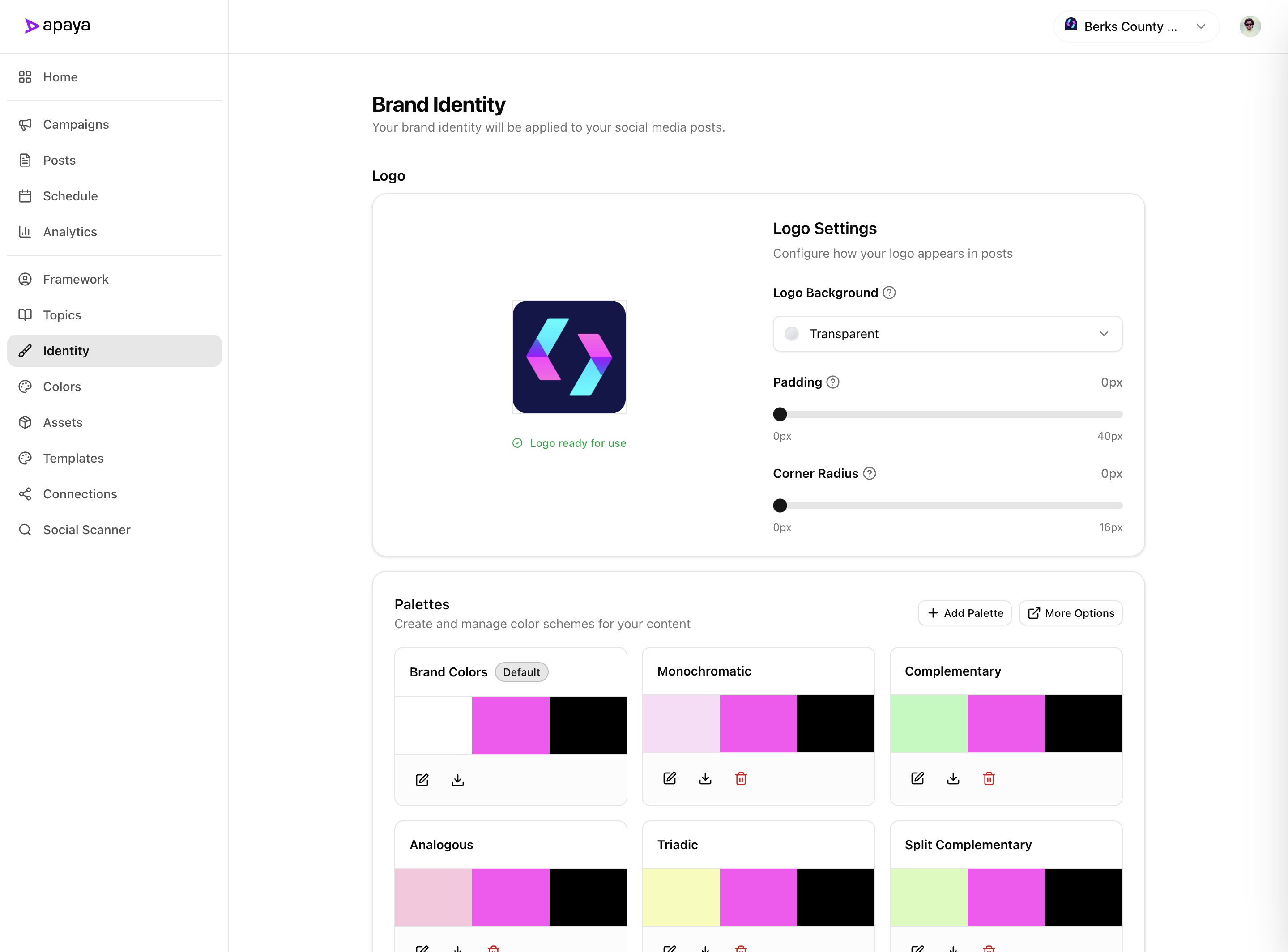
Task: Click the Logo Background help icon
Action: [889, 293]
